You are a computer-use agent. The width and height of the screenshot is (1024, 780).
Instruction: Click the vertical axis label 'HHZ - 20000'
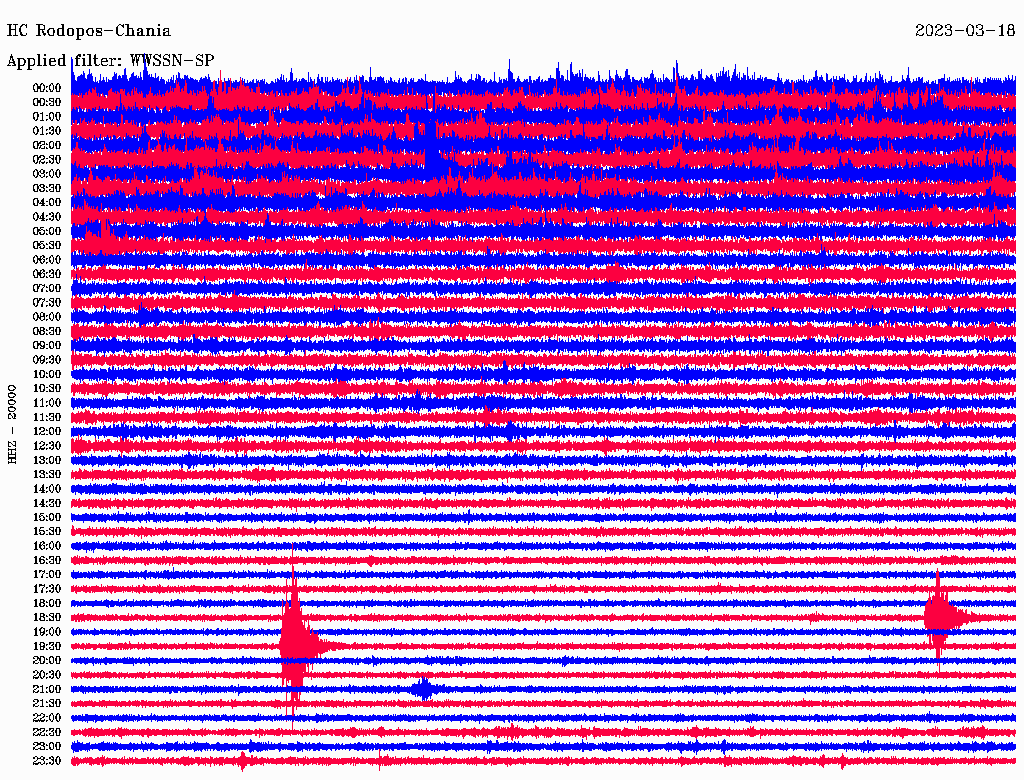(12, 424)
